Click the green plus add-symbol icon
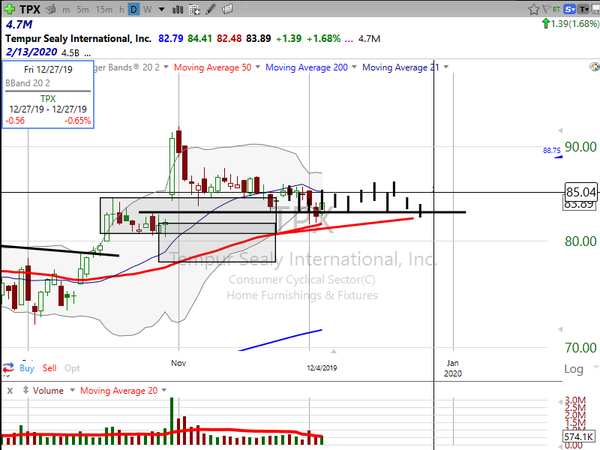 (x=10, y=9)
